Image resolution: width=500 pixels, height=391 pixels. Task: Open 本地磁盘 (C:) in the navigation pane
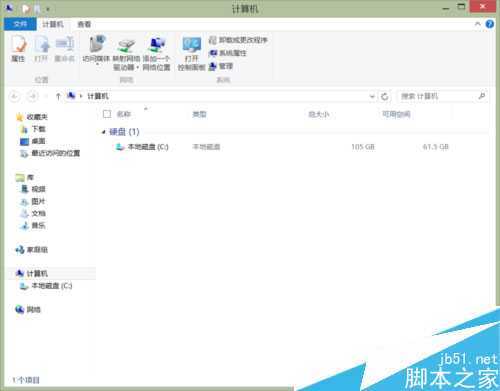pos(46,286)
